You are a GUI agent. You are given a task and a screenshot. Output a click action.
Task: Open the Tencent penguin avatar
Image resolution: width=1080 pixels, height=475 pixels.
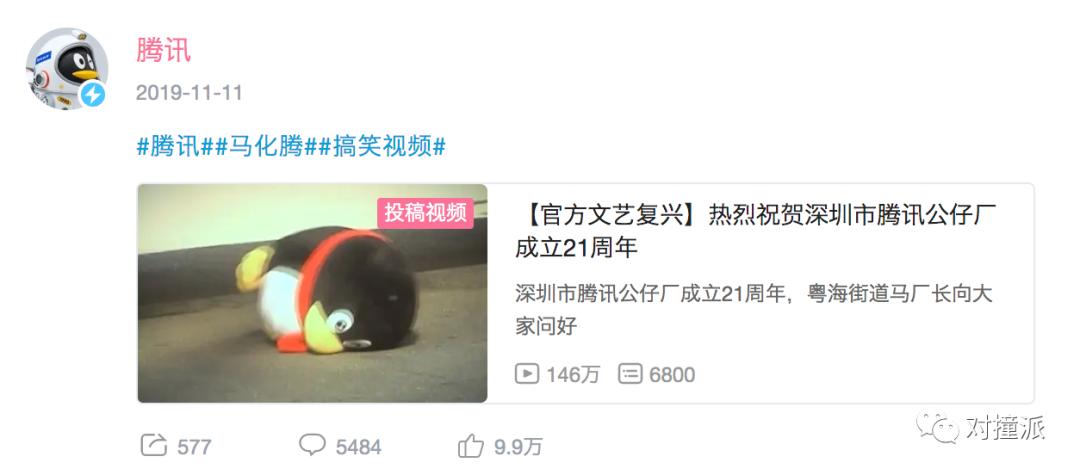(67, 68)
